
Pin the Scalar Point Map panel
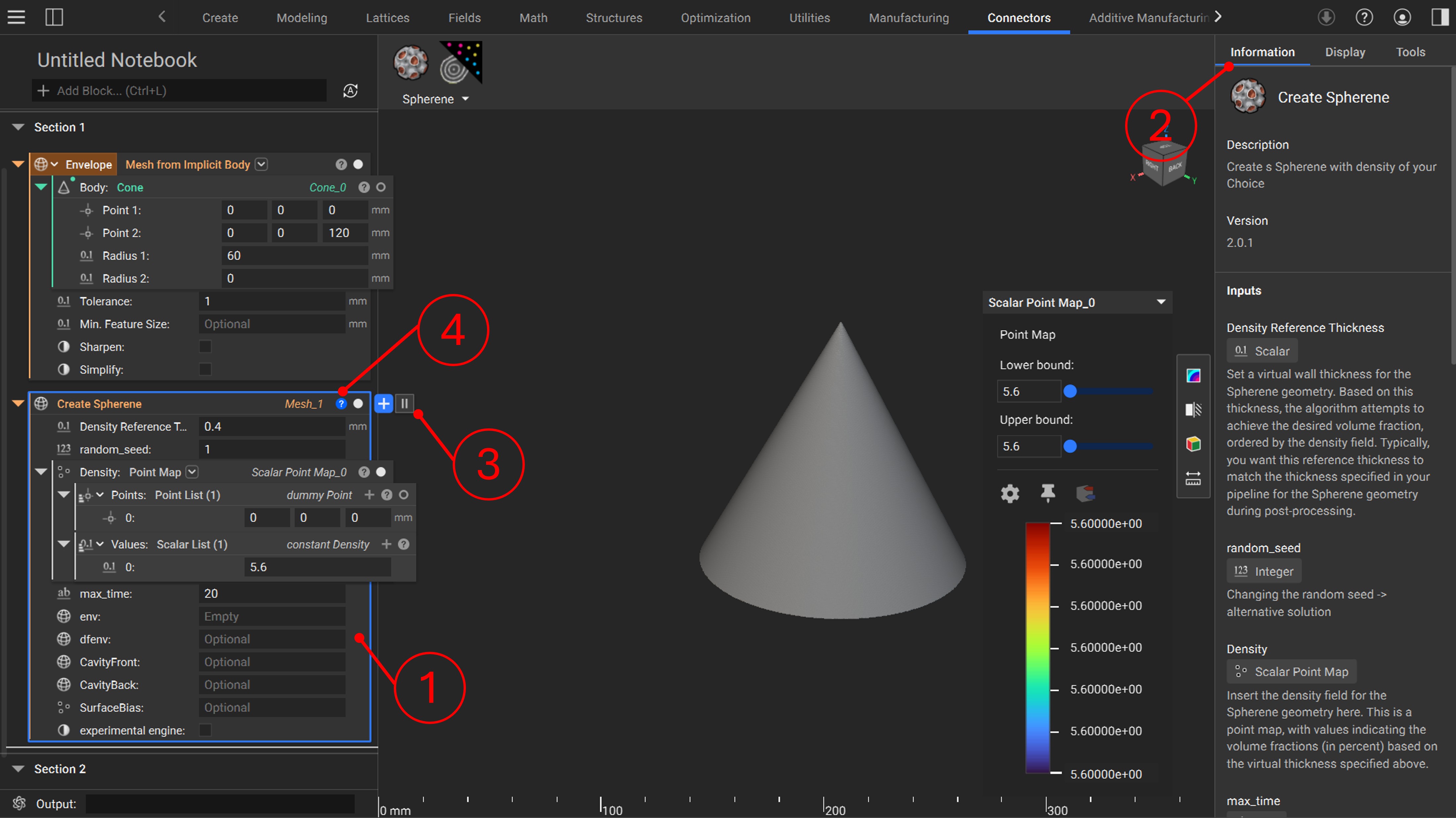click(x=1047, y=493)
